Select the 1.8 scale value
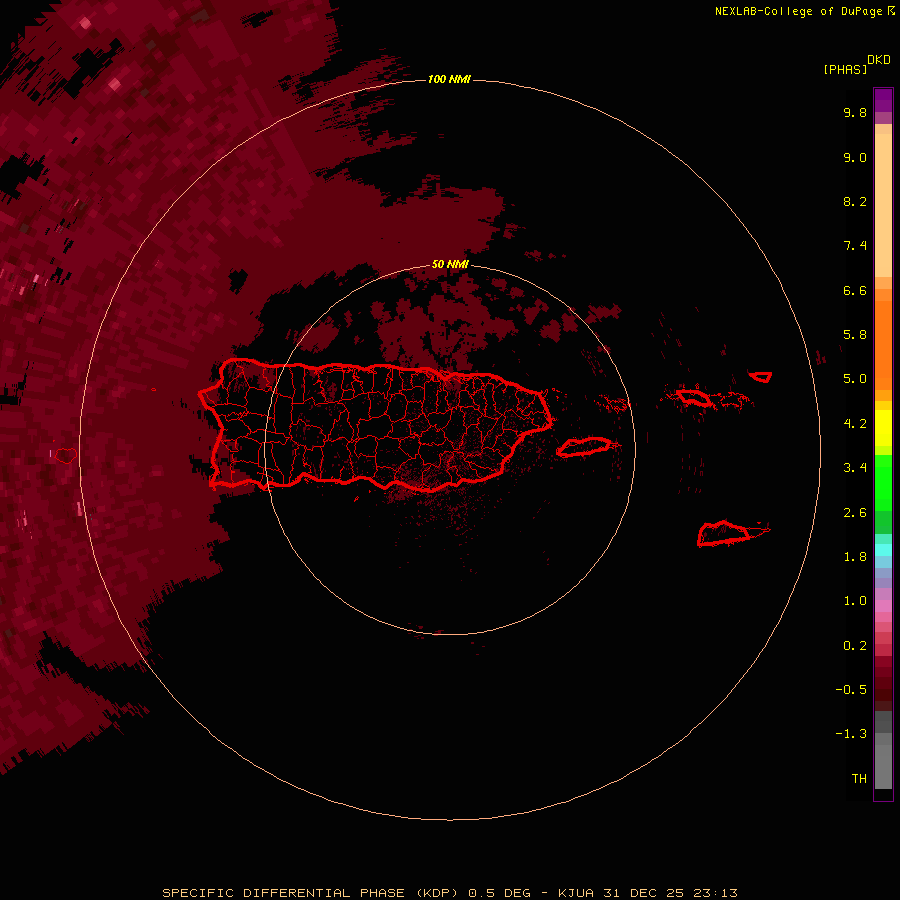 [855, 557]
